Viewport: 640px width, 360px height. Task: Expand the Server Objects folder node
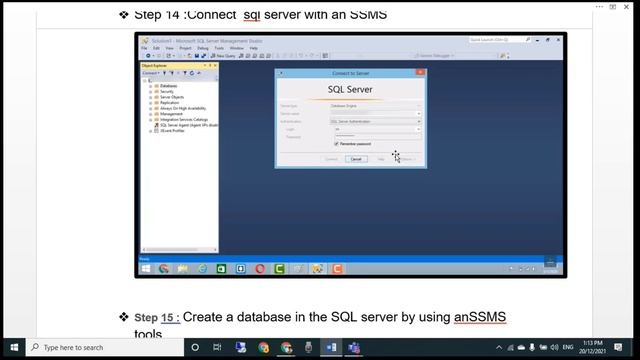(x=151, y=98)
